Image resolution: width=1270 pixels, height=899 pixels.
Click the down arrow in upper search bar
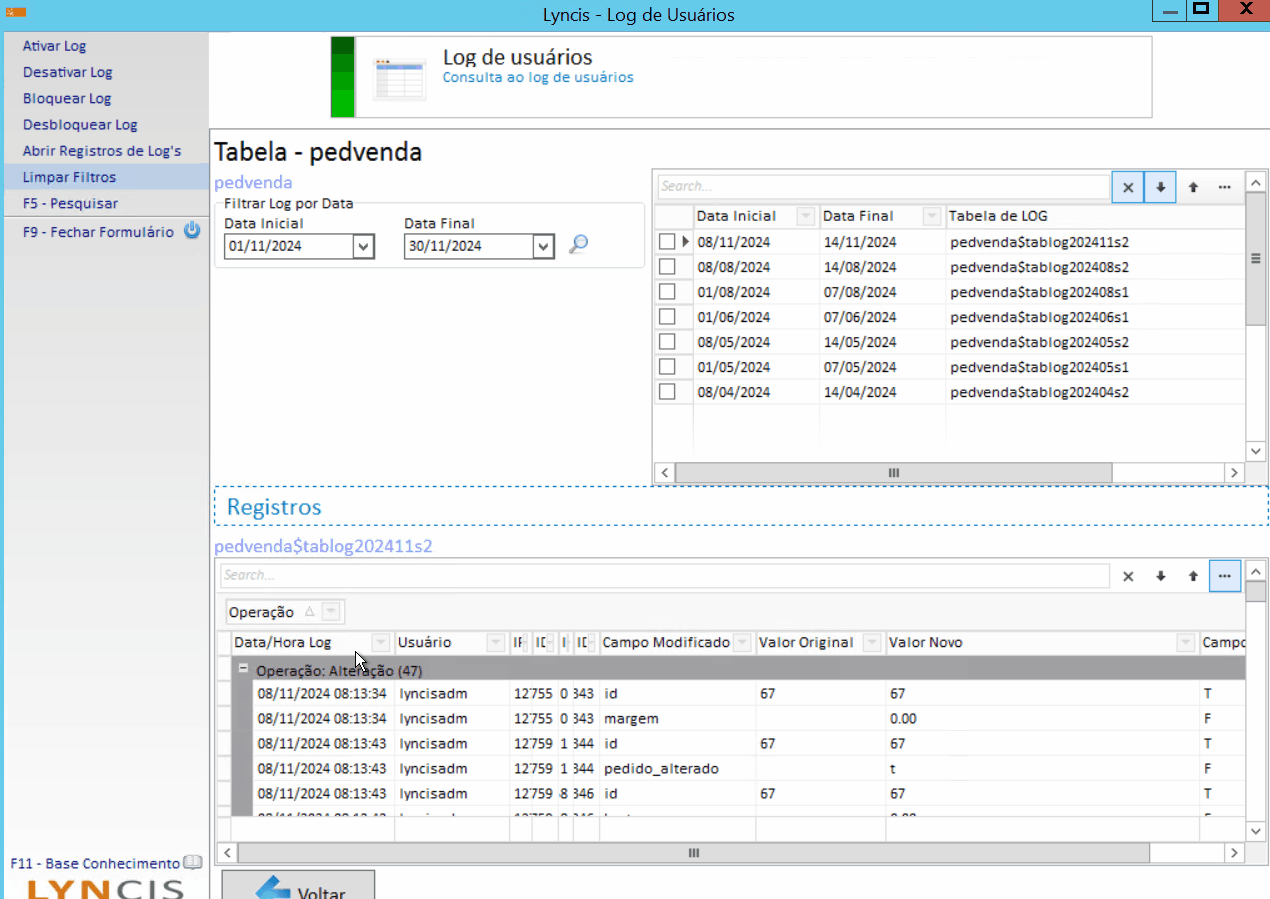(x=1160, y=187)
